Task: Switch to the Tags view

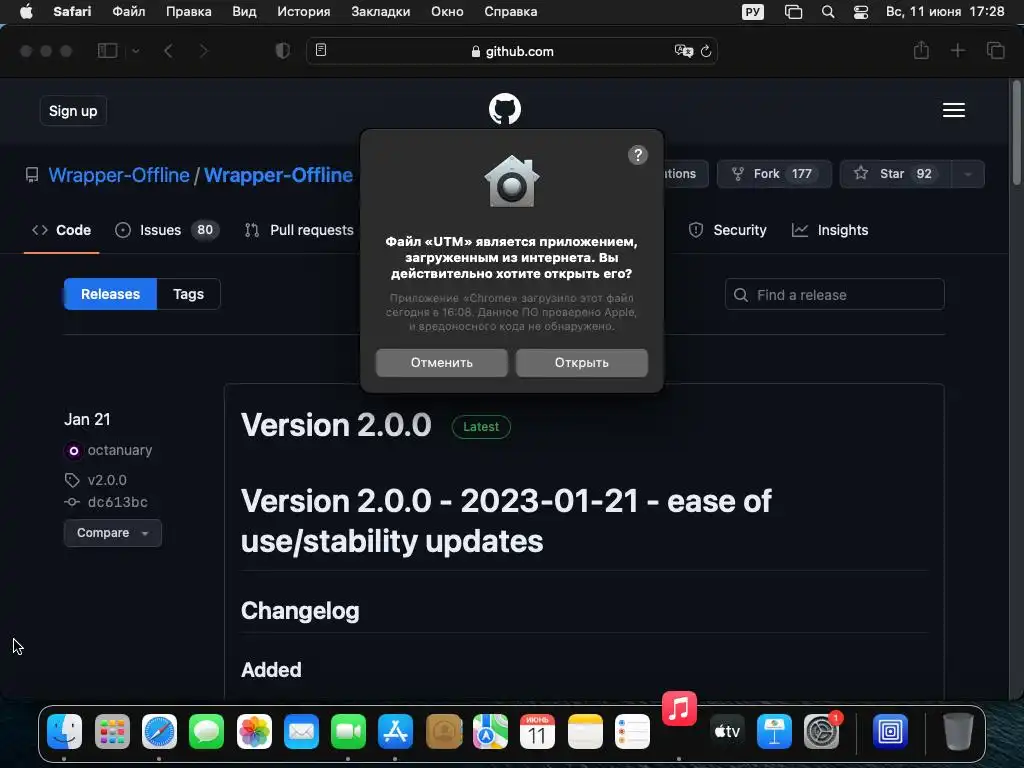Action: (188, 294)
